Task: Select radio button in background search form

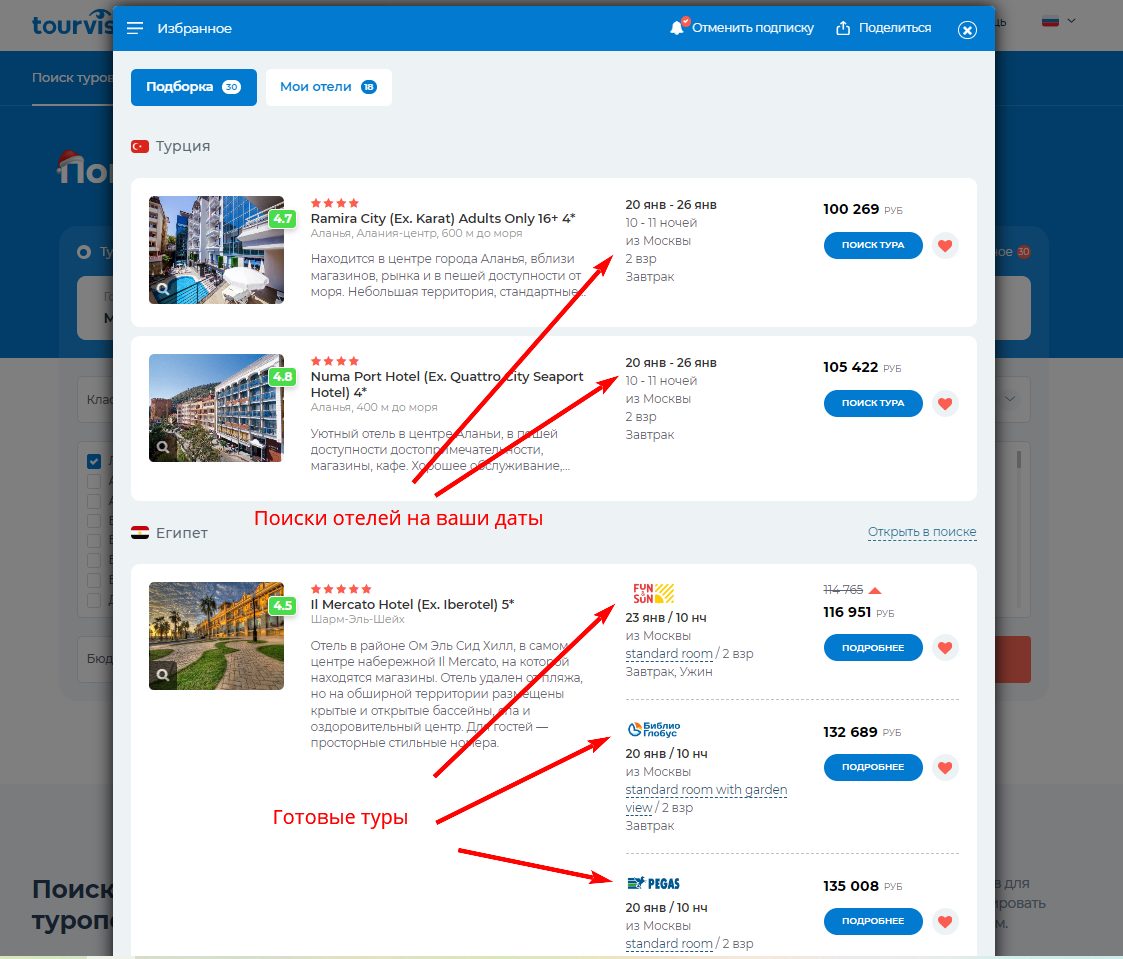Action: click(x=84, y=252)
